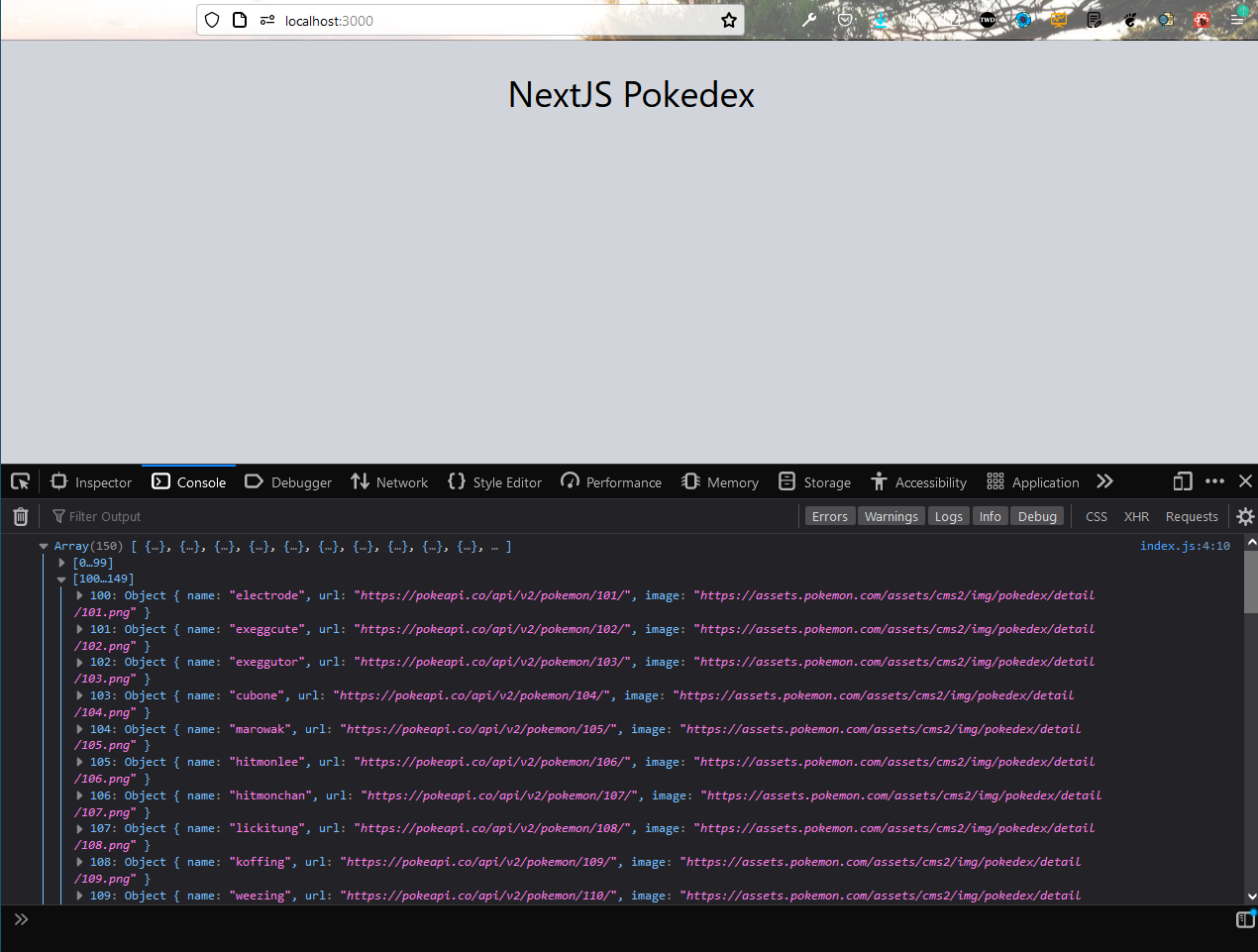The width and height of the screenshot is (1258, 952).
Task: Open the Accessibility tab
Action: 918,482
